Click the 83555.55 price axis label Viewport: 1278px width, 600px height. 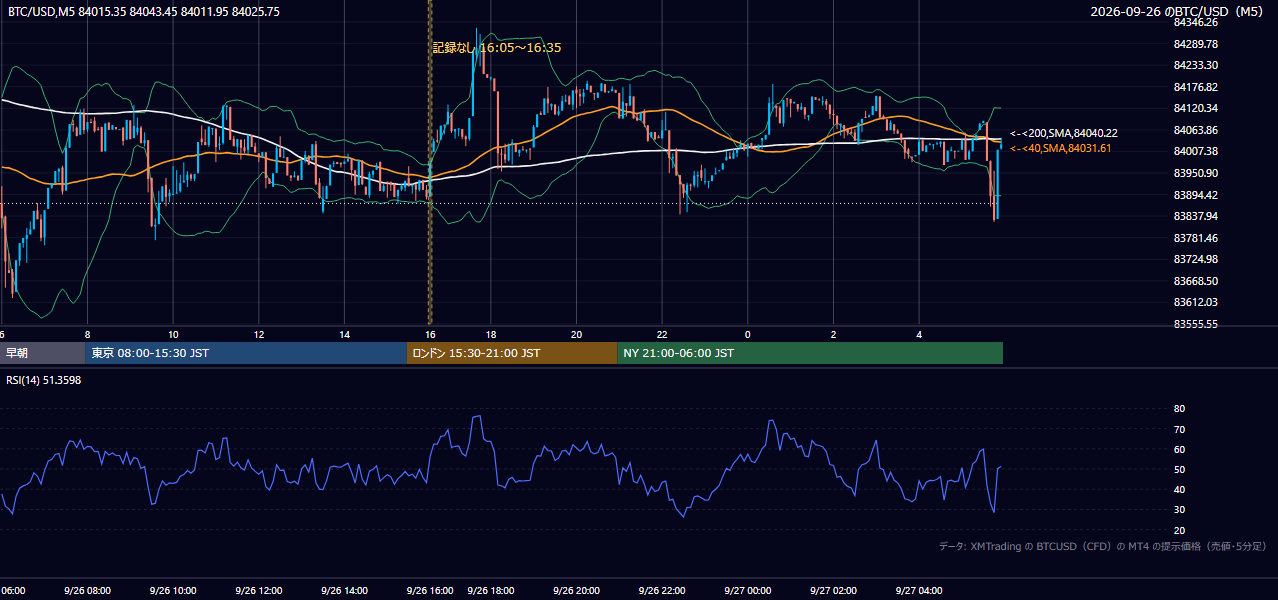(x=1196, y=324)
